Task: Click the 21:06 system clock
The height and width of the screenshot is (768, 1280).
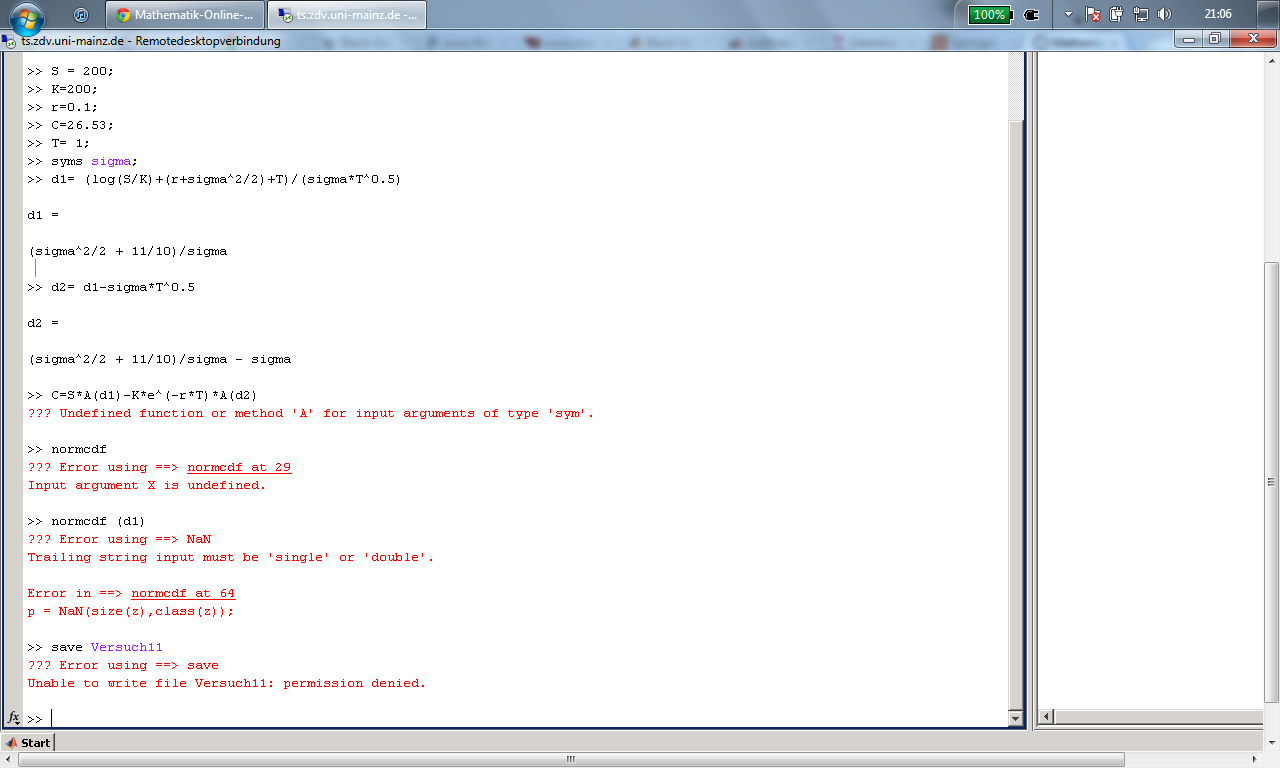Action: pos(1218,15)
